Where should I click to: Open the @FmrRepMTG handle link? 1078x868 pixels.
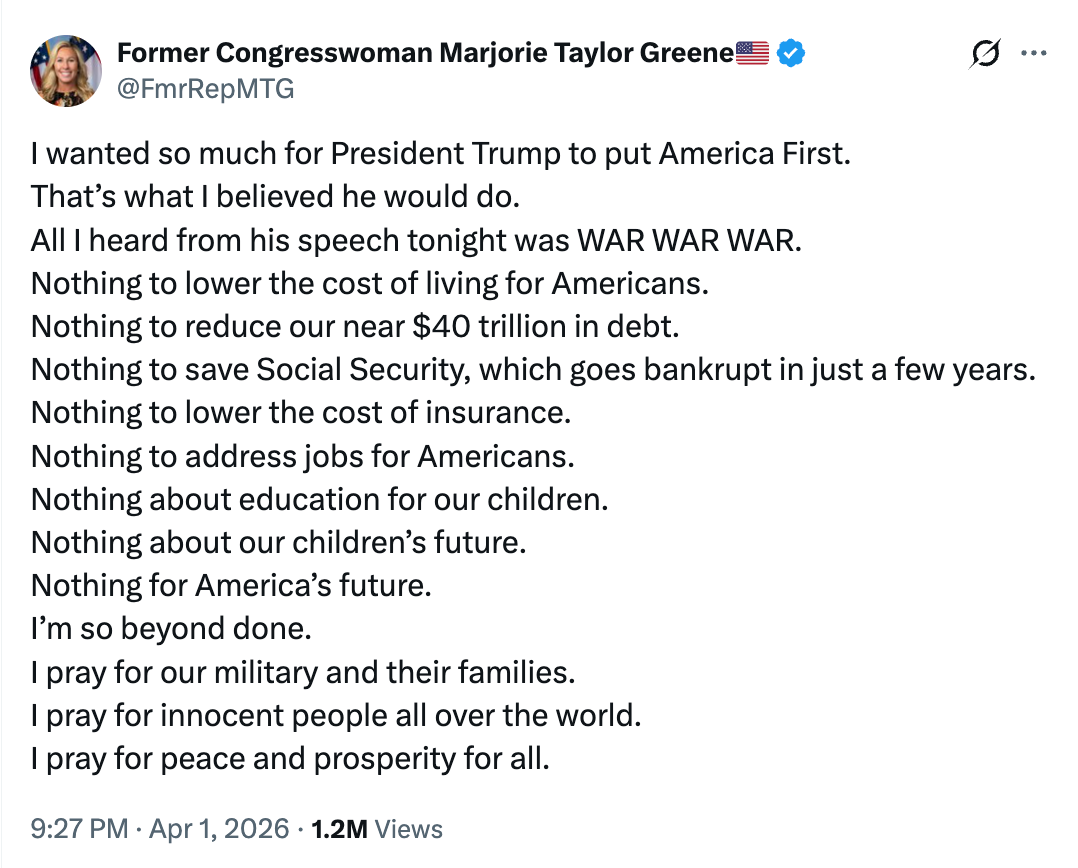[205, 88]
